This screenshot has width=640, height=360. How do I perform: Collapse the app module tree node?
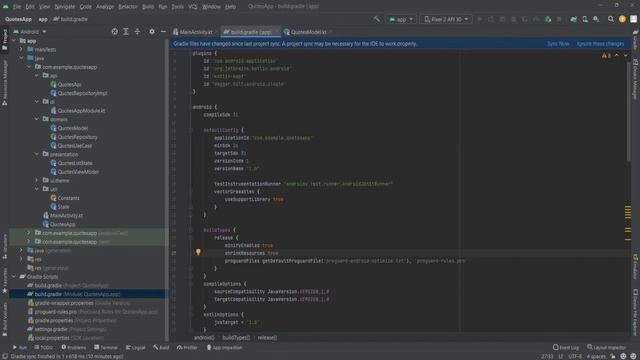(14, 41)
